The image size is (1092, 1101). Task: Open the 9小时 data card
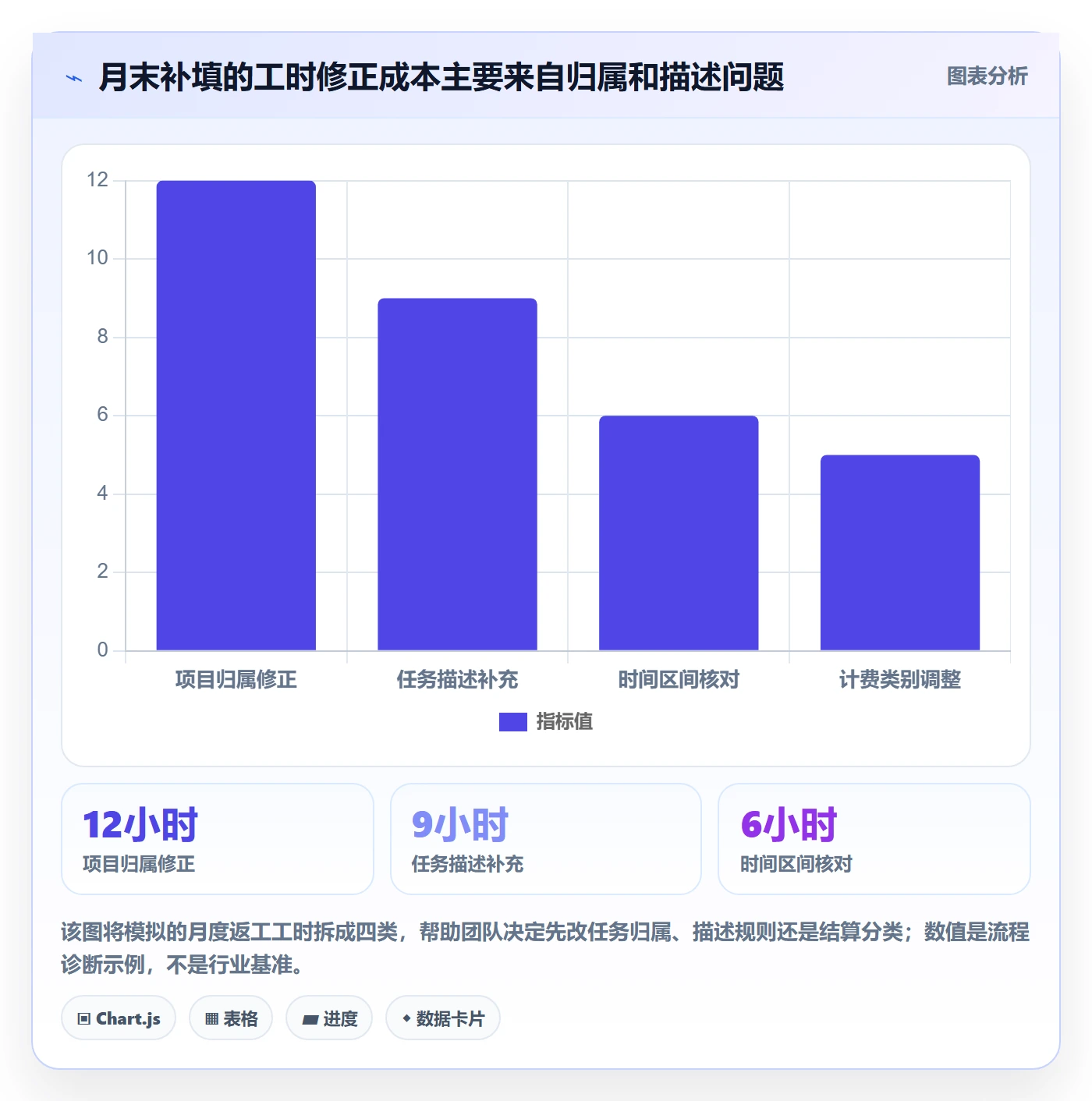[x=546, y=839]
